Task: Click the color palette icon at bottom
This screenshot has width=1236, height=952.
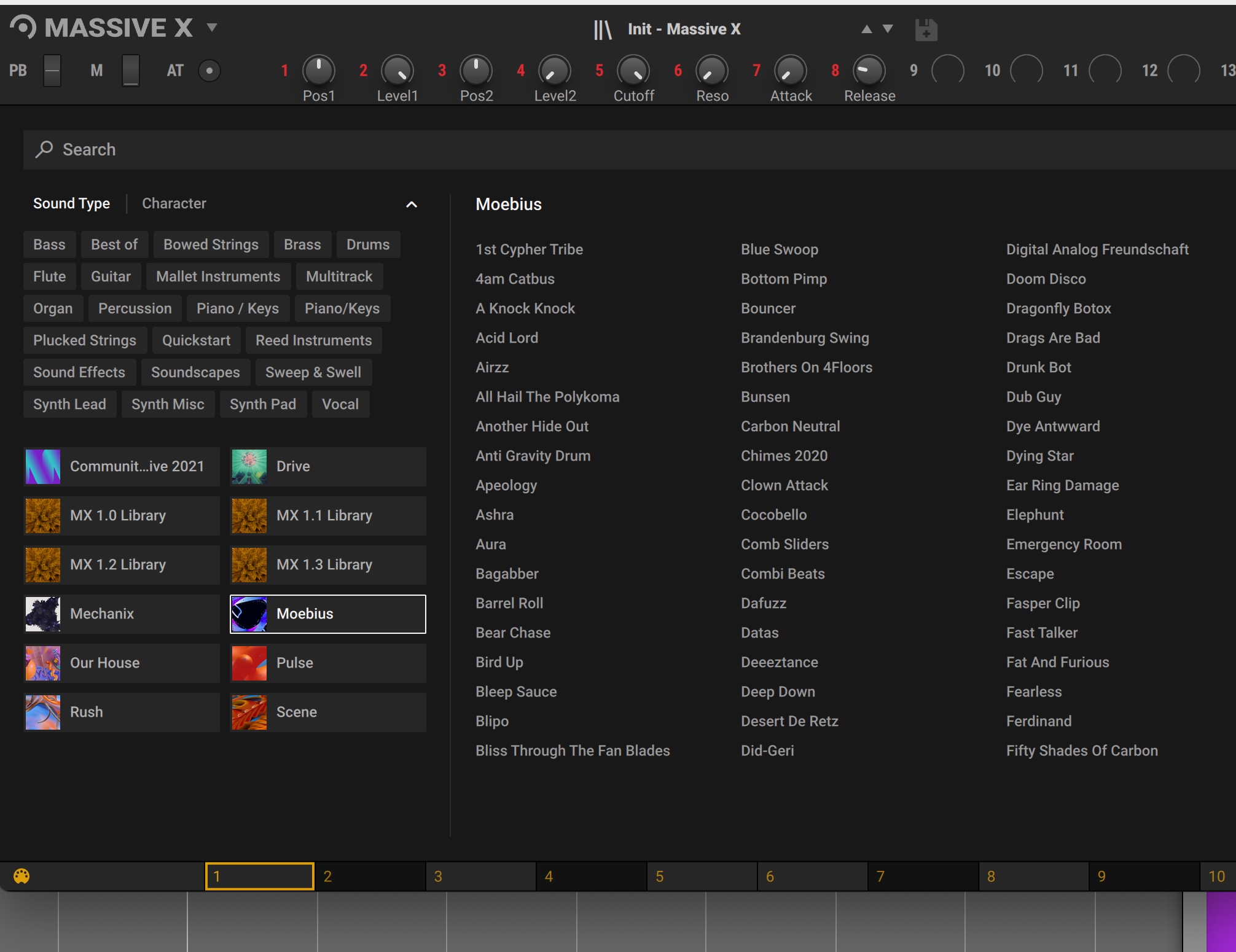Action: (22, 876)
